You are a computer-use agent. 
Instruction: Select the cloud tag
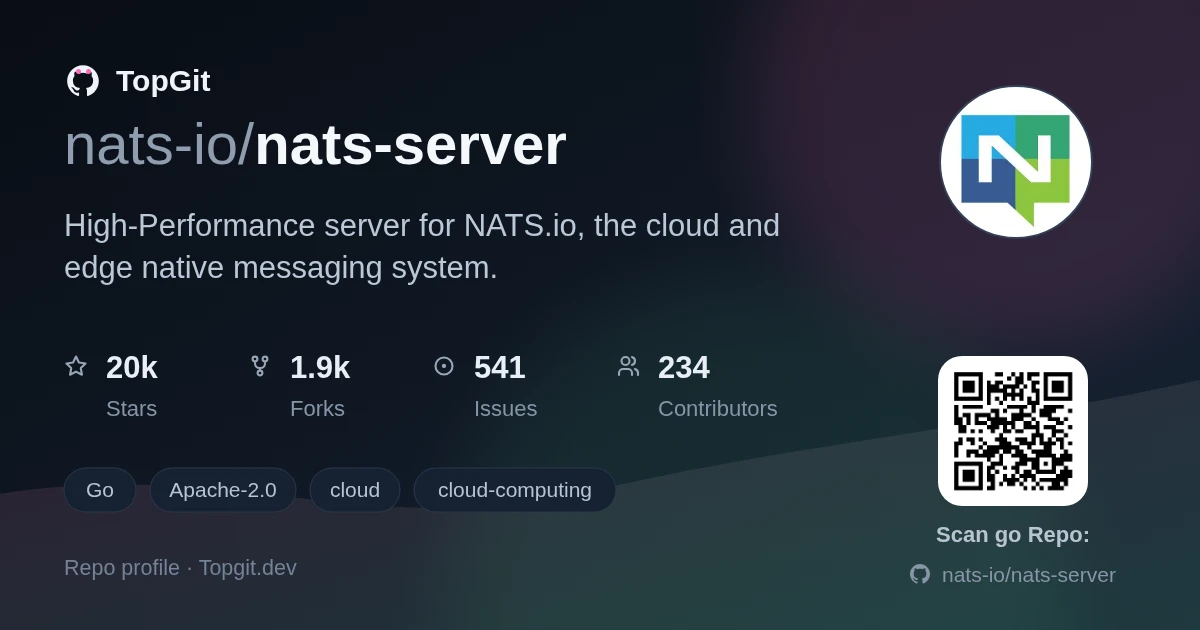(355, 490)
